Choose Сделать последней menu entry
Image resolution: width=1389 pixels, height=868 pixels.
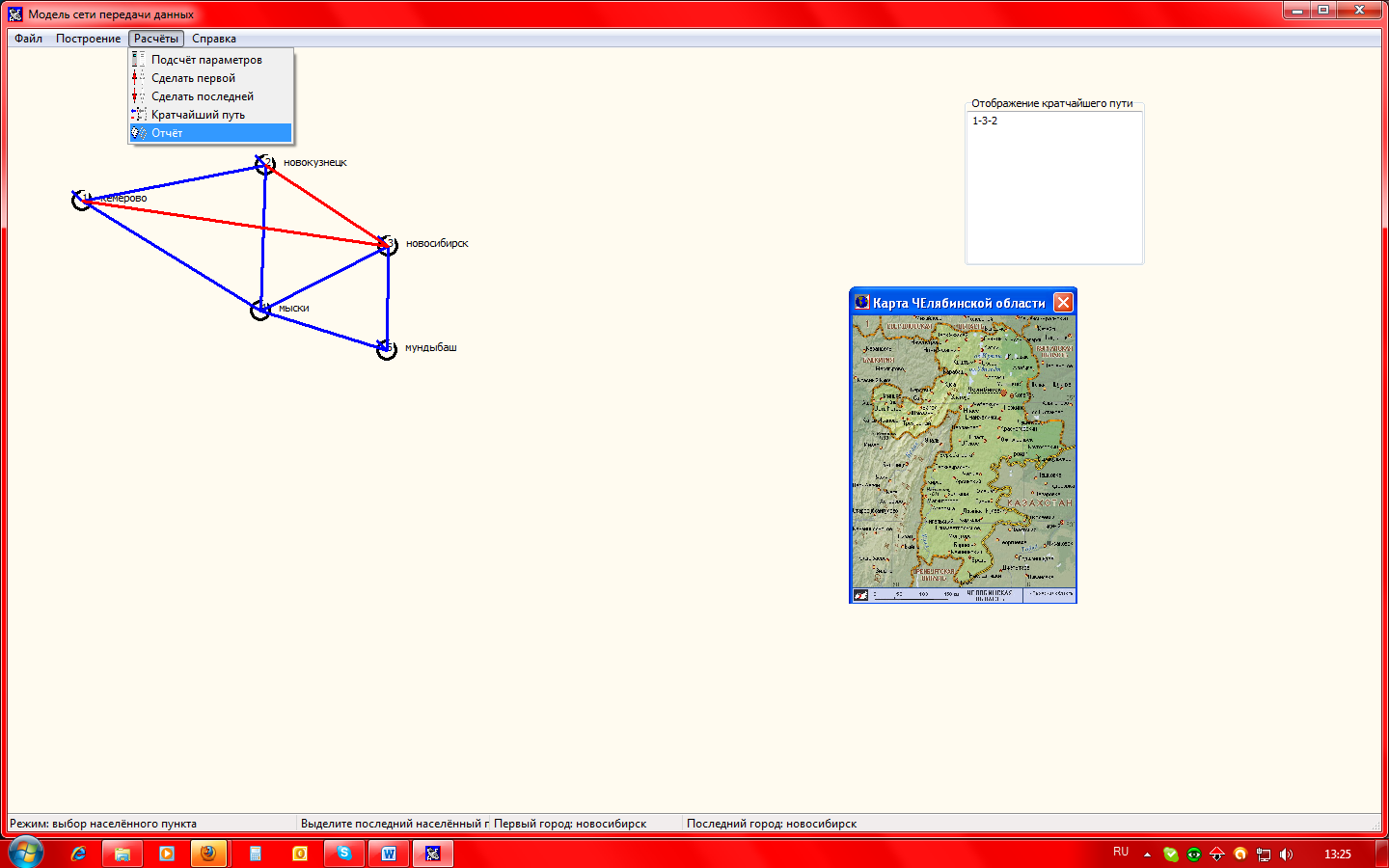click(x=210, y=96)
